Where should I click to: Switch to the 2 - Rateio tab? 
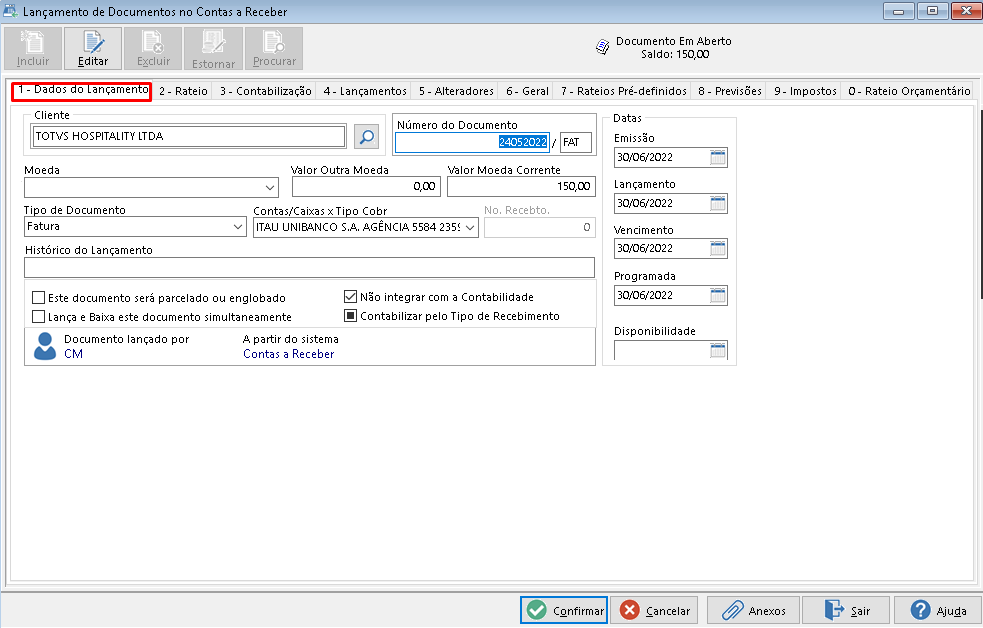pos(183,91)
